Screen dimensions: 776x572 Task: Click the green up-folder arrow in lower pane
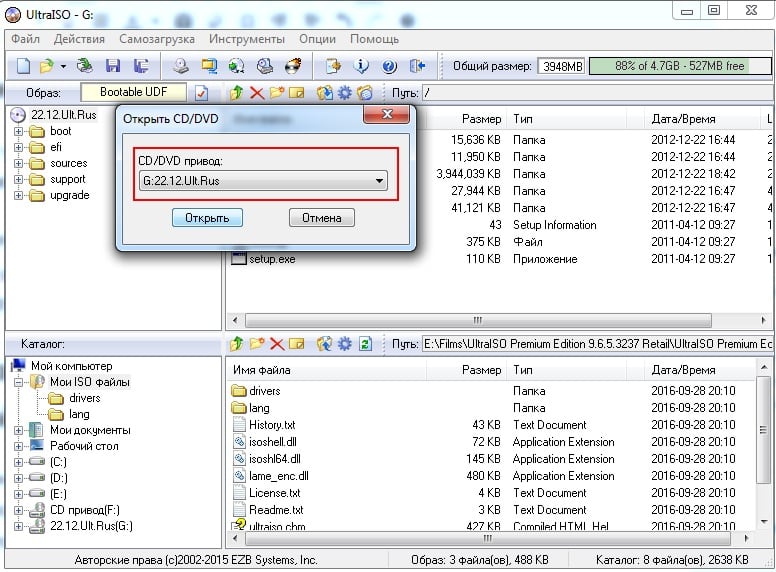[236, 344]
